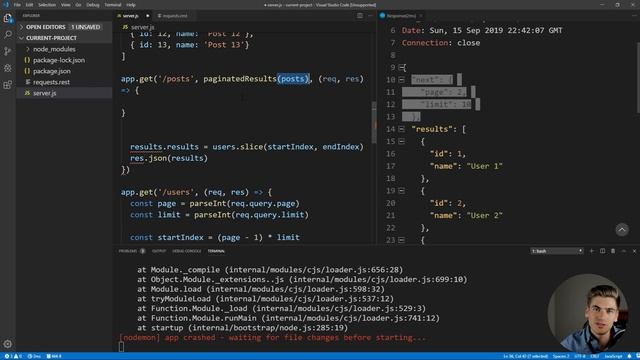Viewport: 640px width, 360px height.
Task: Click the notification bell in status bar
Action: click(x=629, y=356)
